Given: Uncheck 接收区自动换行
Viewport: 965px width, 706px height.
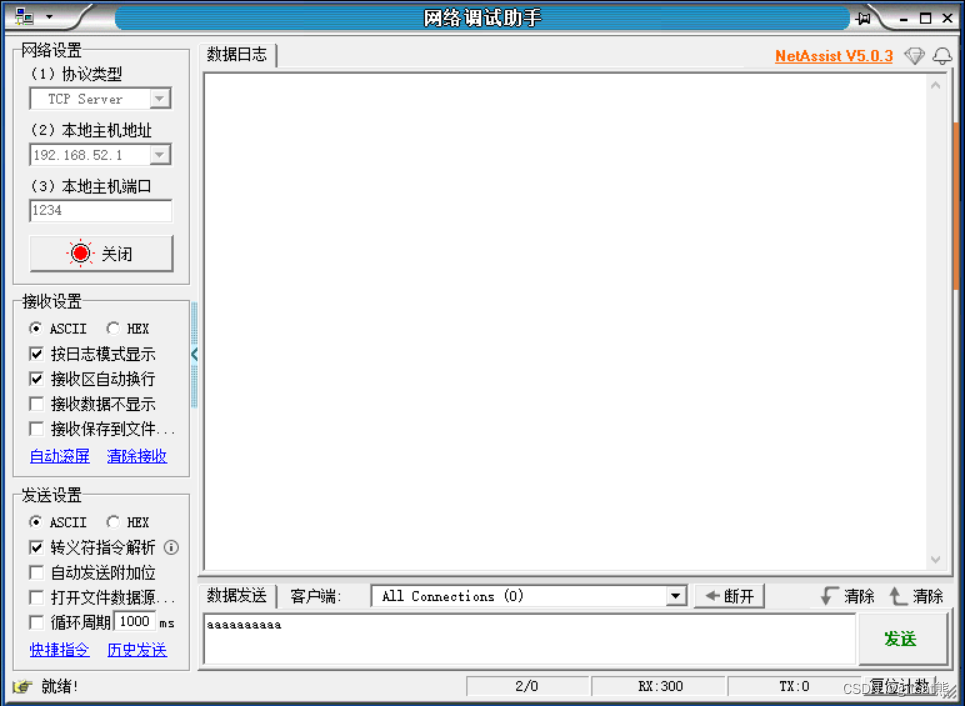Looking at the screenshot, I should (x=36, y=379).
